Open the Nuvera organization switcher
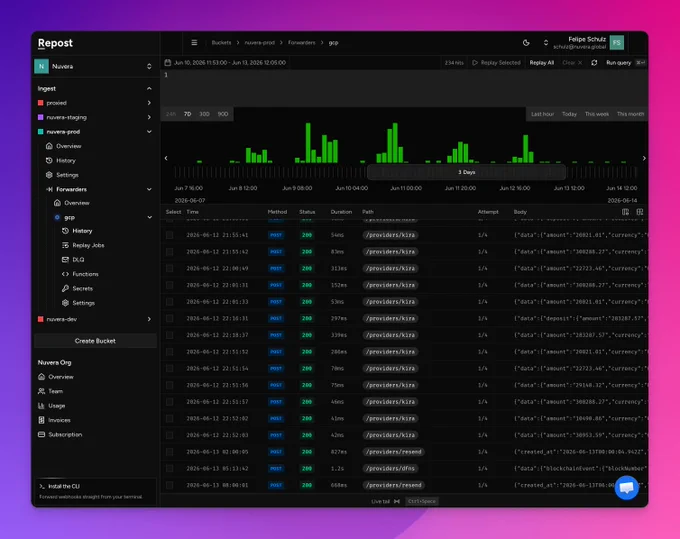680x539 pixels. point(95,66)
